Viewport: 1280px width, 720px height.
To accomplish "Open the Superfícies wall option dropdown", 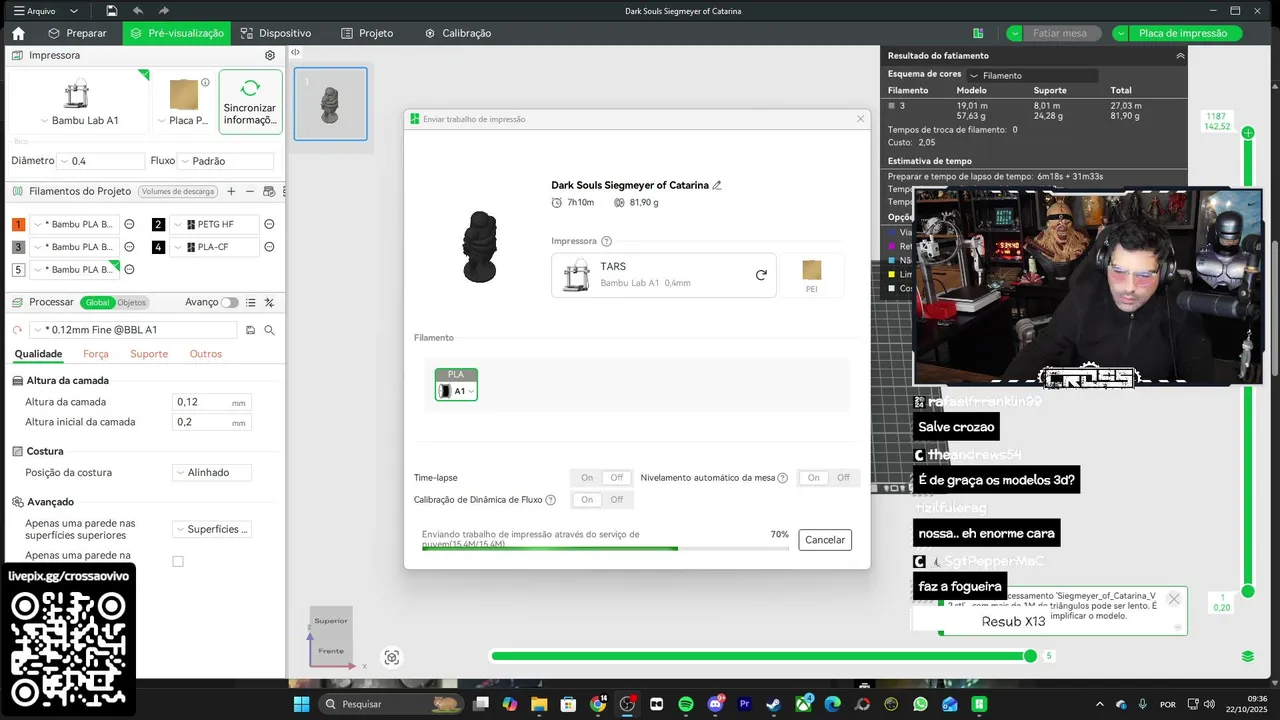I will (x=212, y=529).
